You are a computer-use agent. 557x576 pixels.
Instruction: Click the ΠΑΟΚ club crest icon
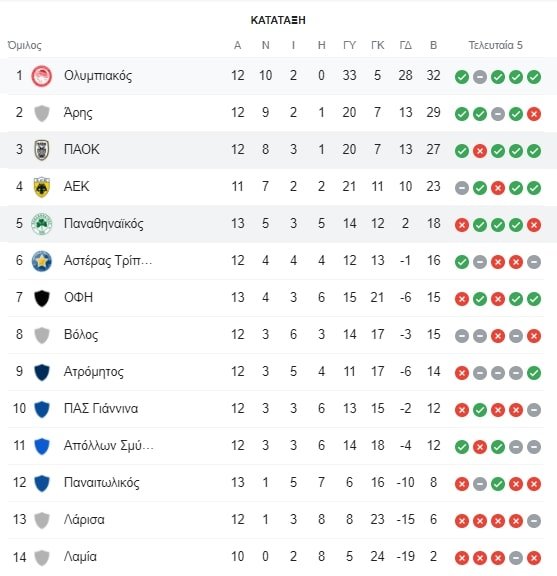pos(42,150)
